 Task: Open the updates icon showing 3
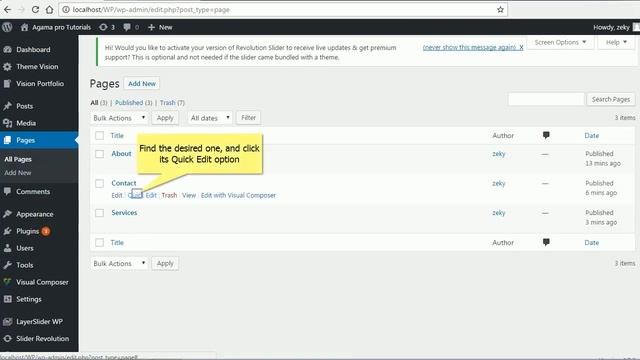pyautogui.click(x=107, y=27)
